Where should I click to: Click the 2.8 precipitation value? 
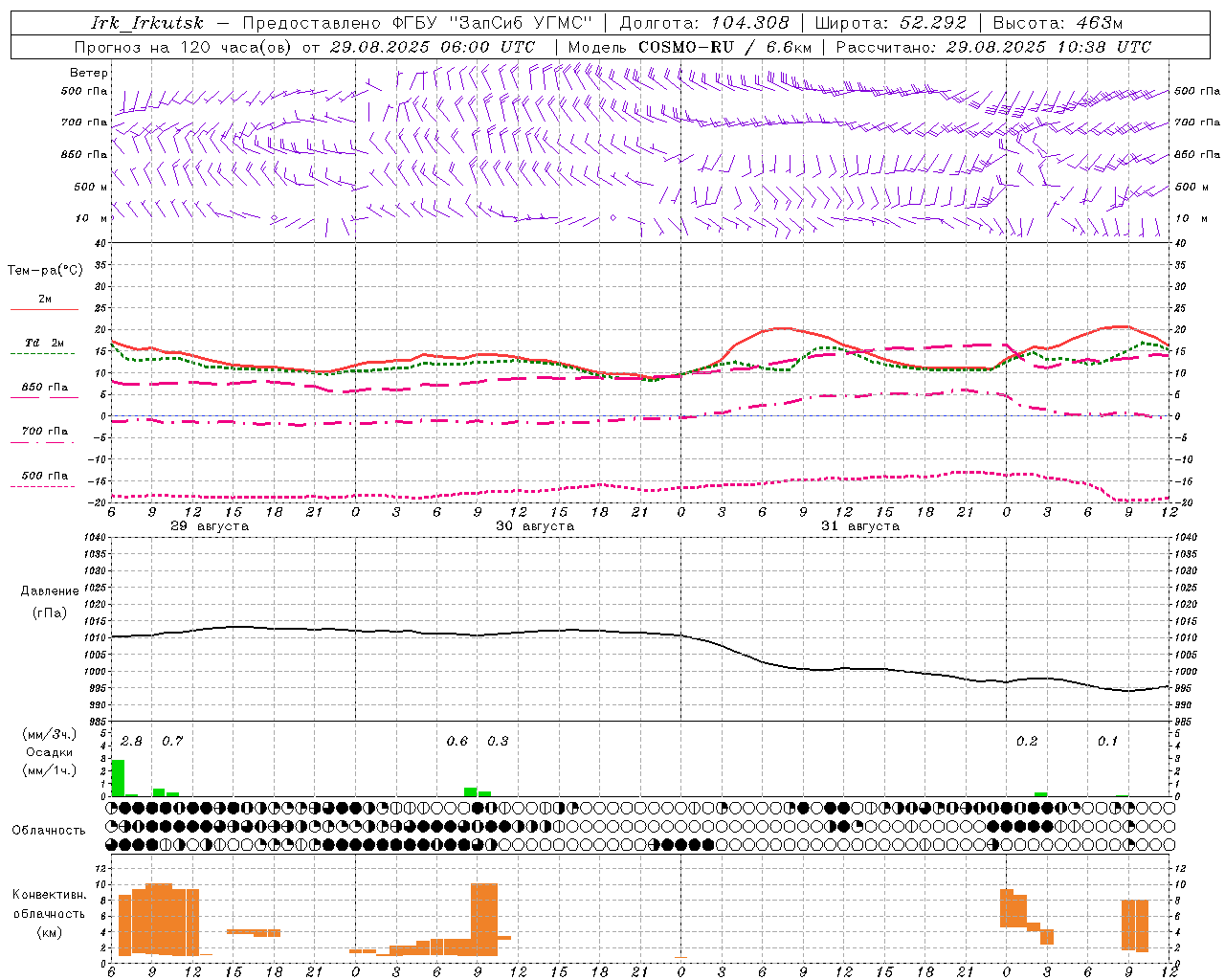click(x=131, y=741)
